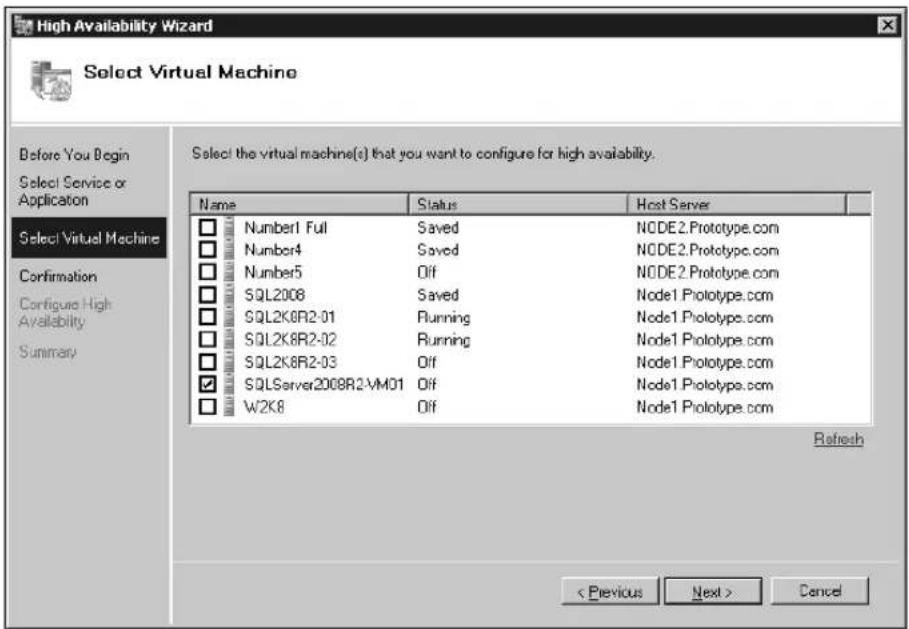Proceed with the Next button
Viewport: 909px width, 629px height.
coord(712,592)
